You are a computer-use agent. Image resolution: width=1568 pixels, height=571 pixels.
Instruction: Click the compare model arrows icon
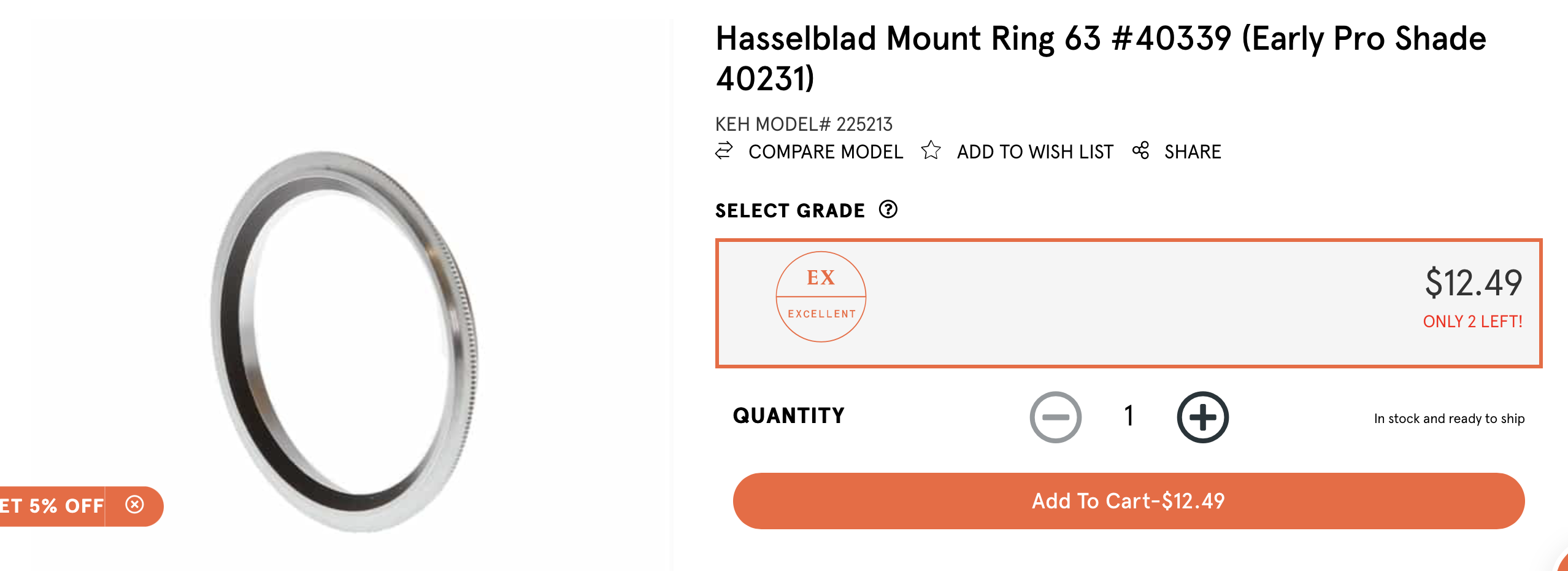724,151
